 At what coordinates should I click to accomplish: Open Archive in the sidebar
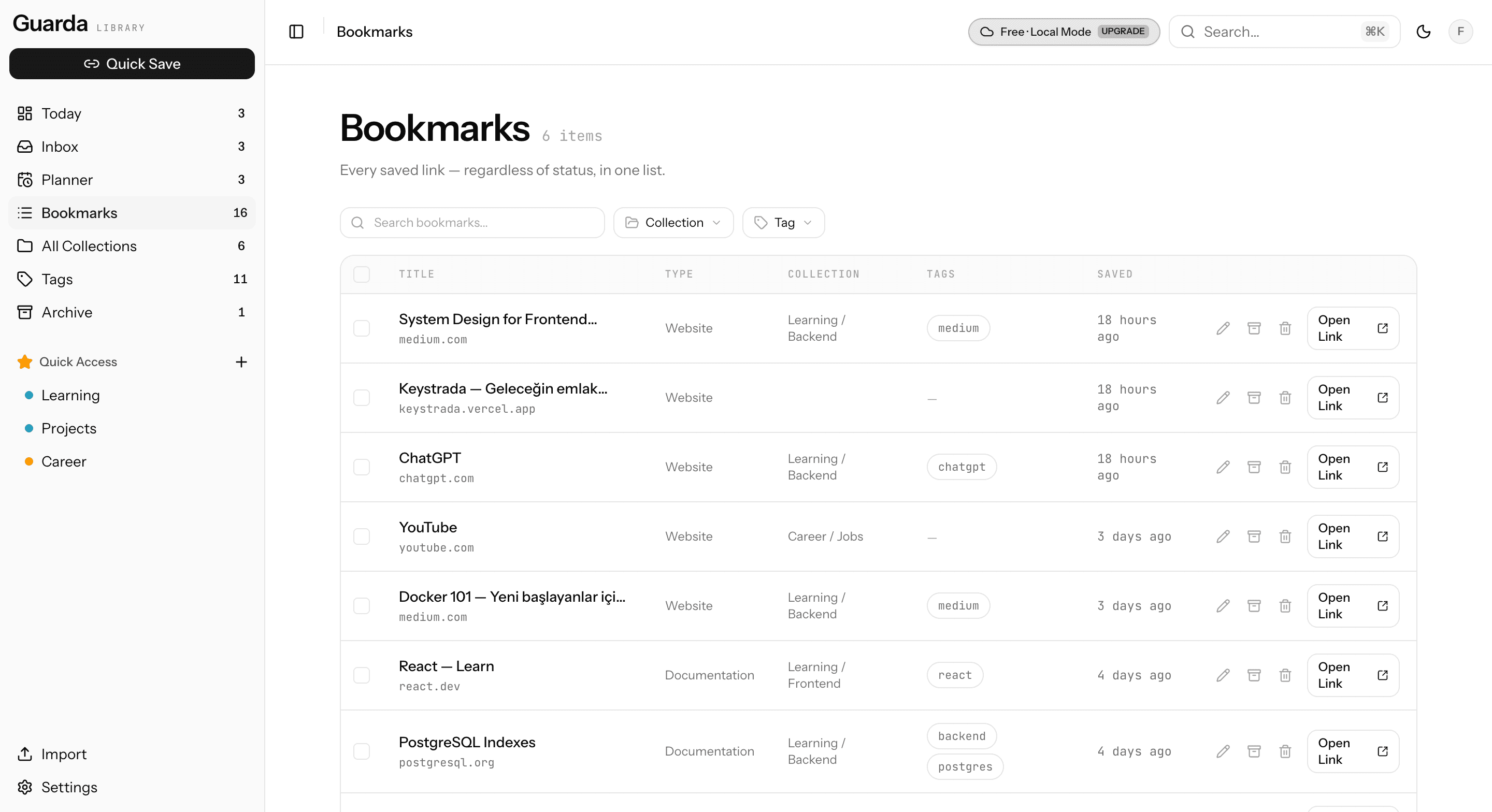tap(132, 313)
